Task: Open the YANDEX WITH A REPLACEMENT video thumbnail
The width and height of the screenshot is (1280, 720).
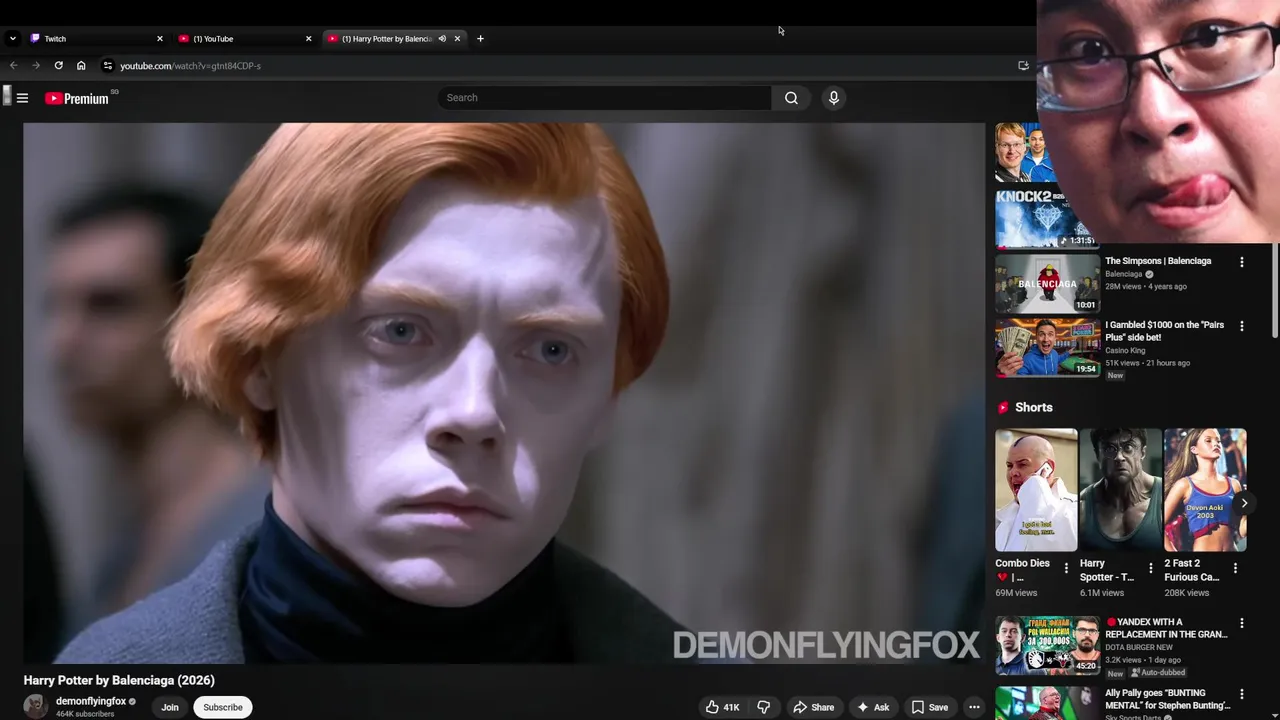Action: 1047,645
